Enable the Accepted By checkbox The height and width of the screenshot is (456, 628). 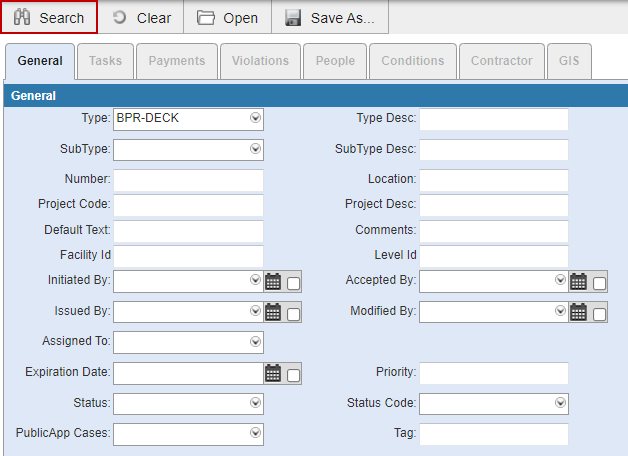599,283
